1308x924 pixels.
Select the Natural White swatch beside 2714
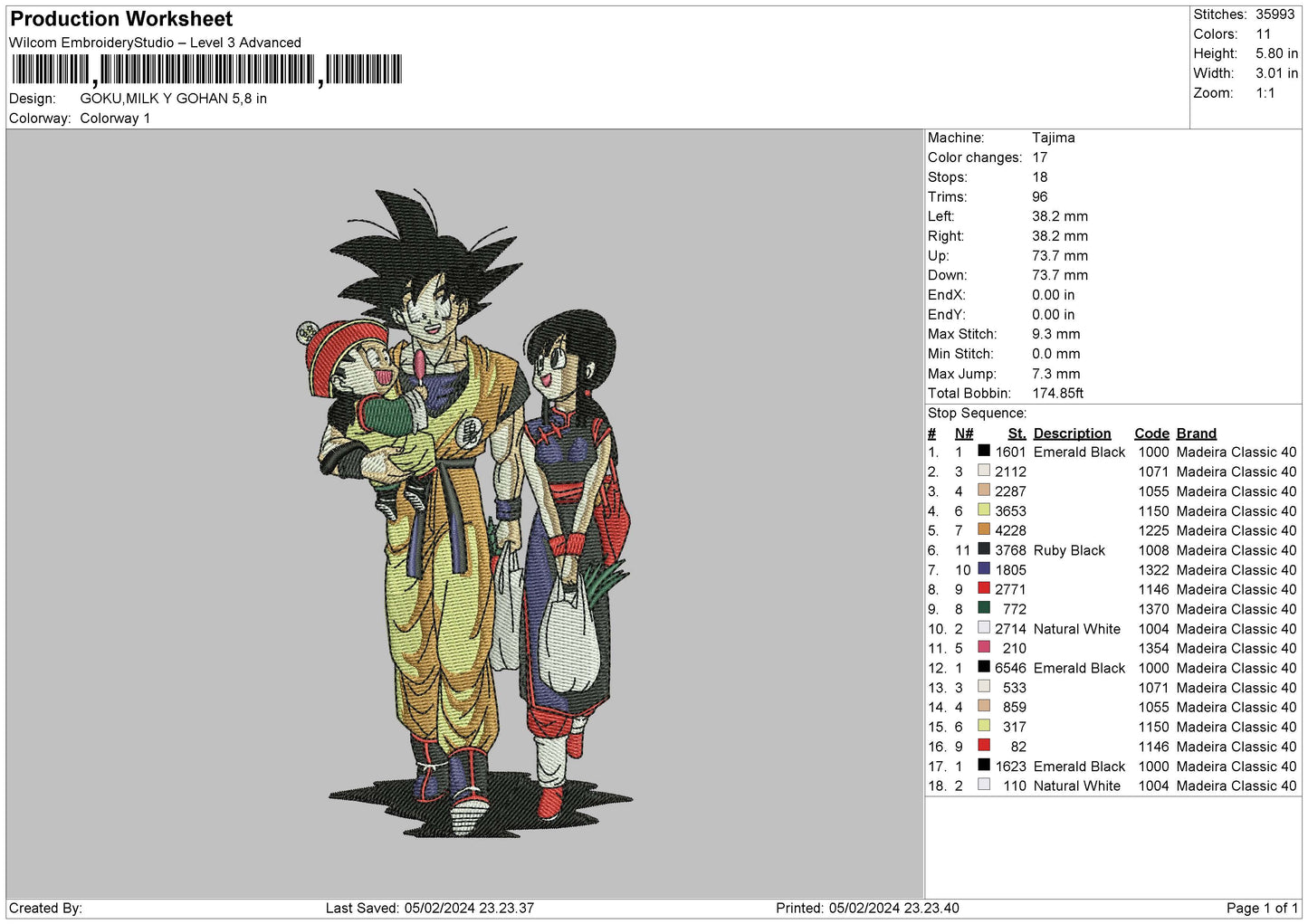(984, 627)
